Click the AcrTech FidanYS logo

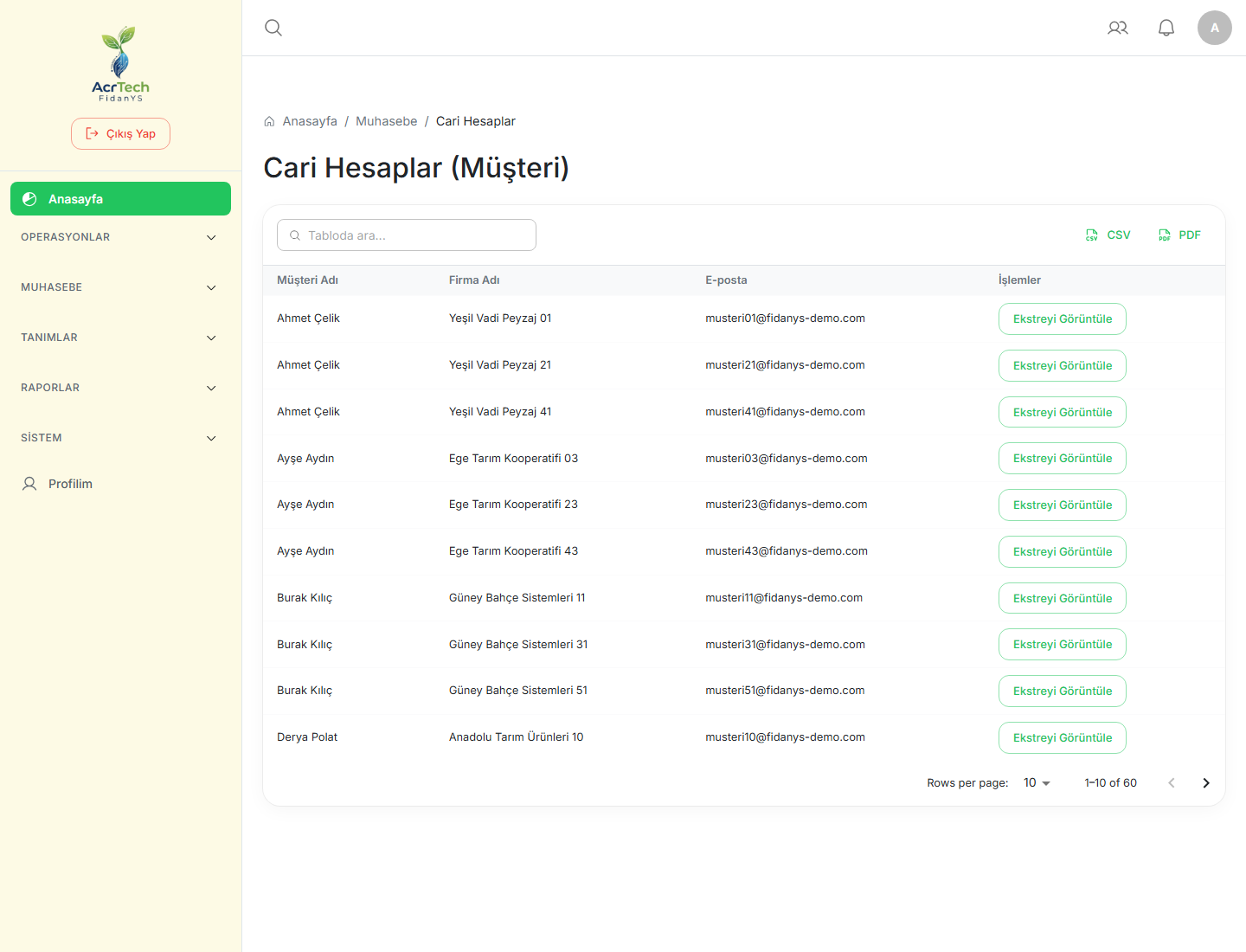tap(120, 64)
